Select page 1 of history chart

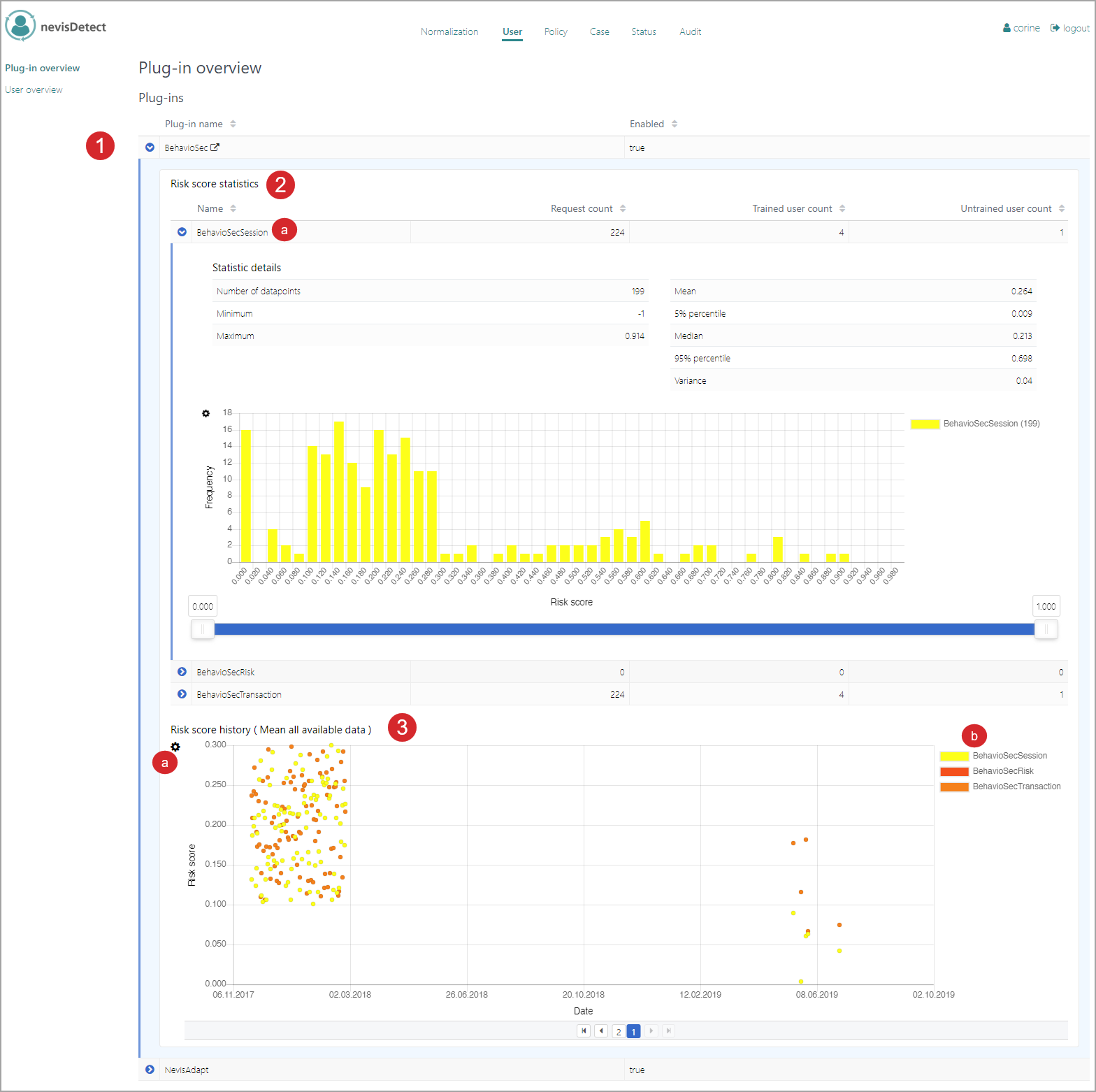[x=634, y=1031]
